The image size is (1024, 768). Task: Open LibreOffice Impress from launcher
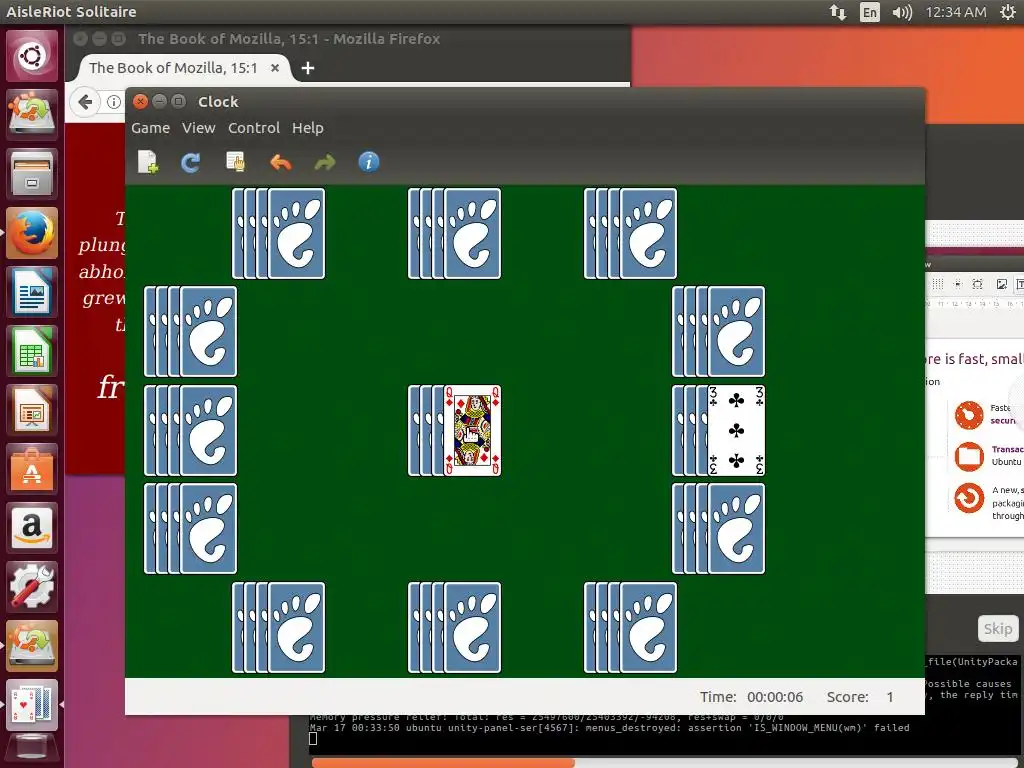32,409
